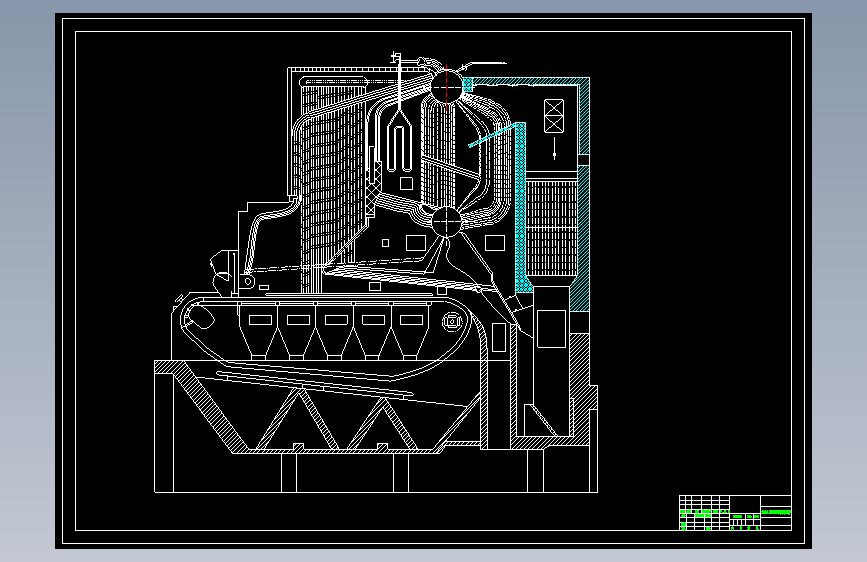Select the upper steam drum circle
Viewport: 867px width, 562px height.
[x=446, y=86]
